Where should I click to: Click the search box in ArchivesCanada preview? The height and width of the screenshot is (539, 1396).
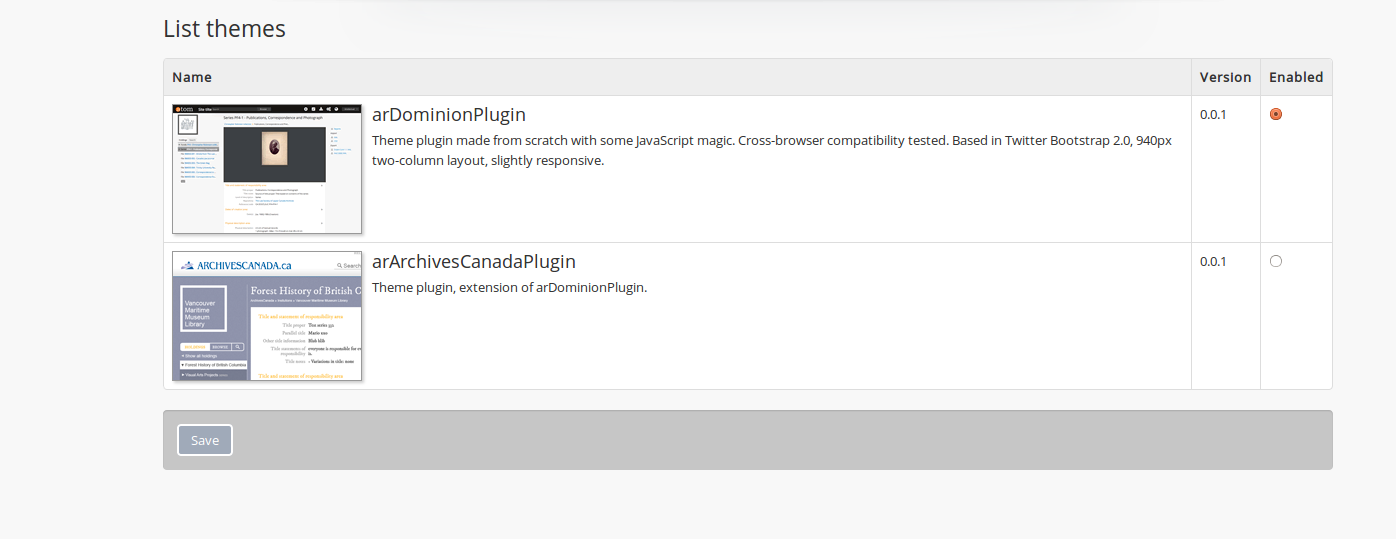coord(349,265)
